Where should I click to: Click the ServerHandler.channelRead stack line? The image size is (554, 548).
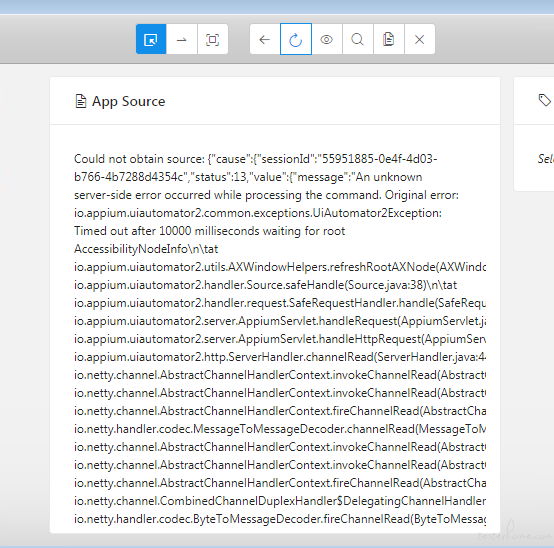[x=280, y=357]
